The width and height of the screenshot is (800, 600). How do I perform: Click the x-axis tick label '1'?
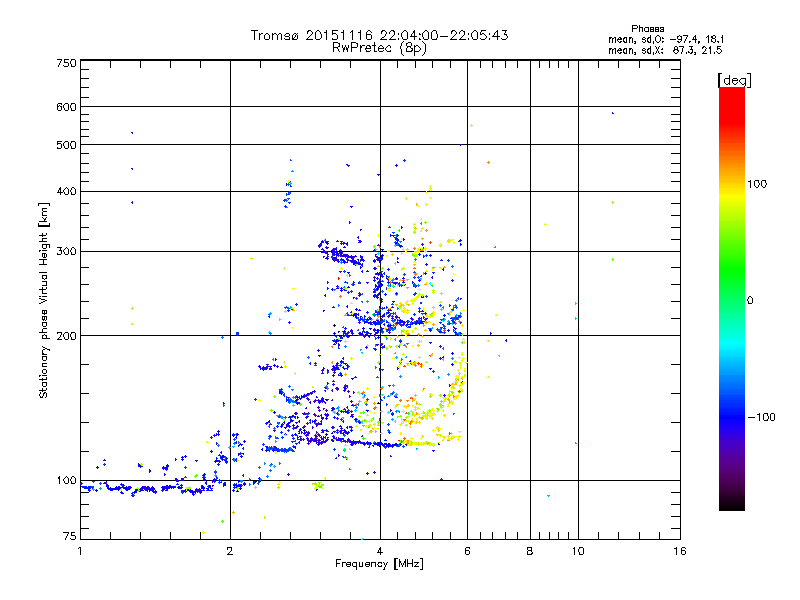click(x=80, y=552)
